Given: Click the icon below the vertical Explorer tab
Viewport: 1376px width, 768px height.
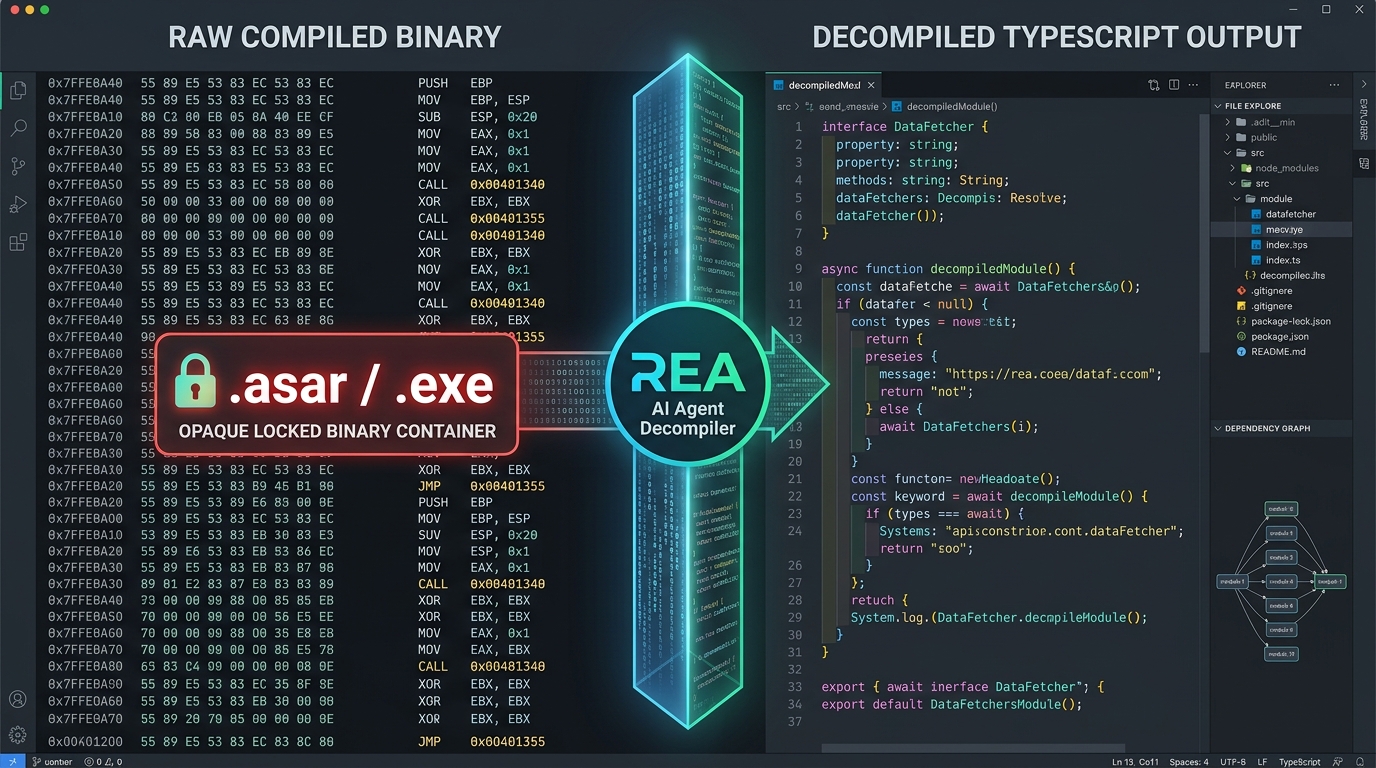Looking at the screenshot, I should (x=1365, y=164).
